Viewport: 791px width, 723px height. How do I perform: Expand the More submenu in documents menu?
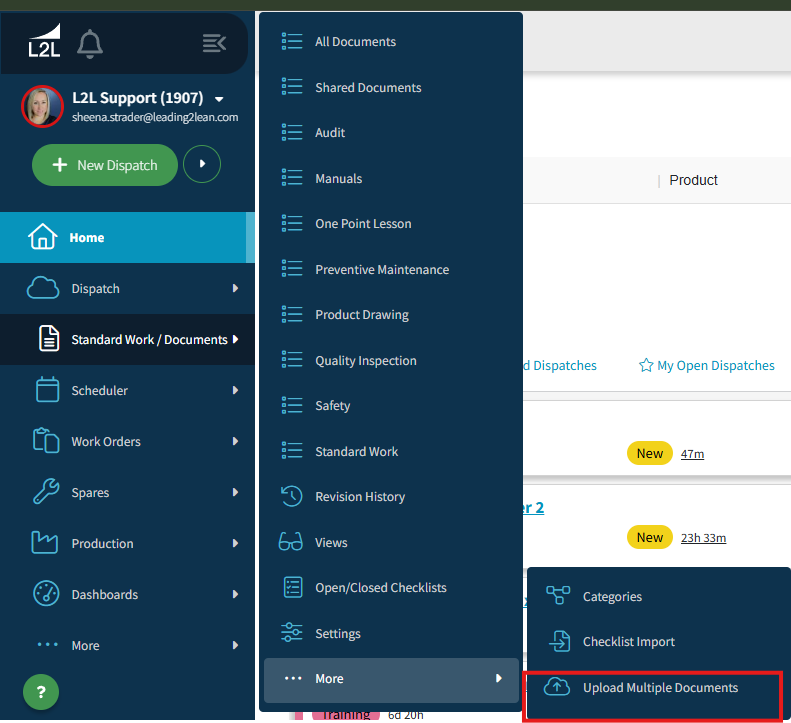click(391, 679)
